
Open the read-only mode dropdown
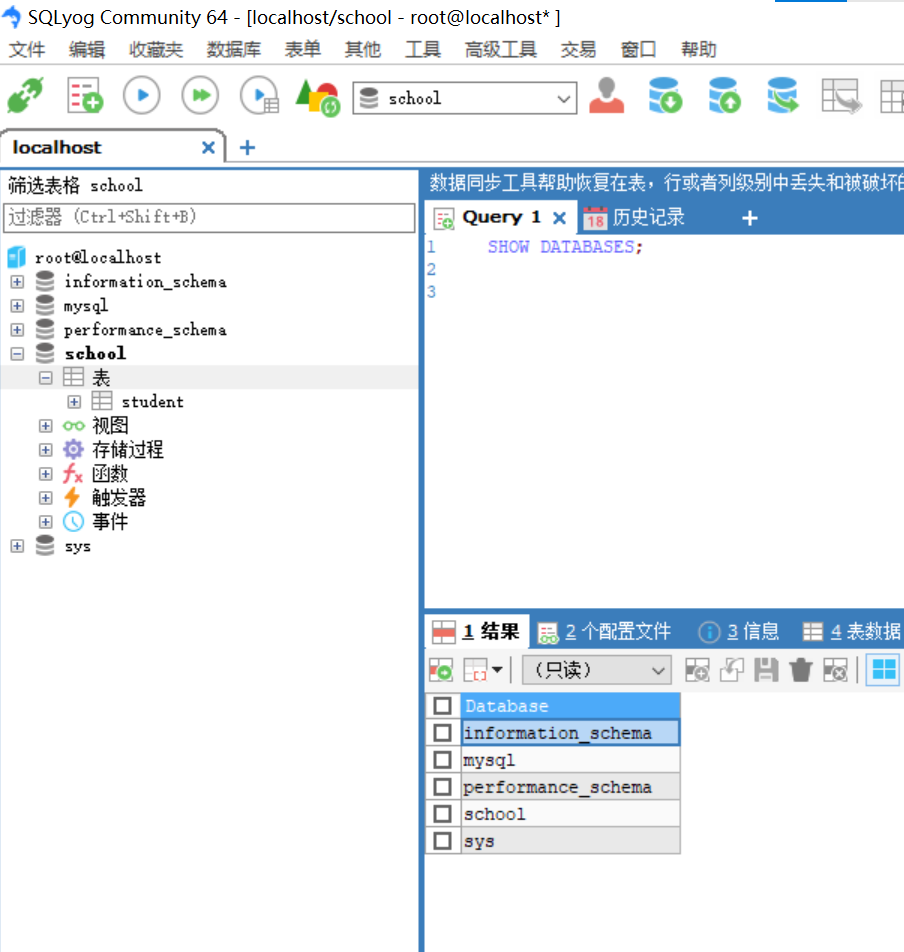597,670
